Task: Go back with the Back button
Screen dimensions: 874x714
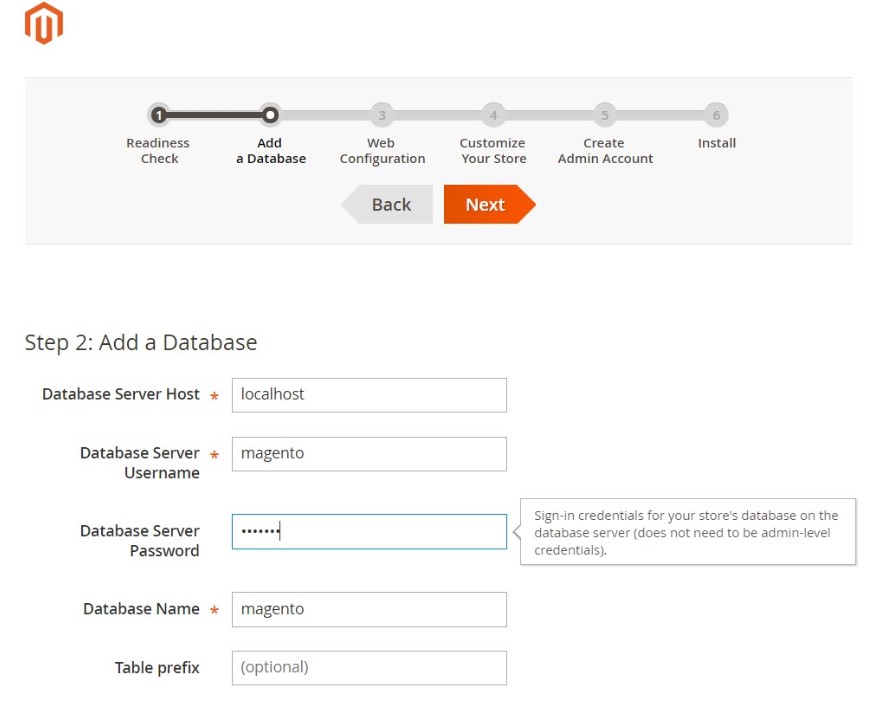Action: 387,205
